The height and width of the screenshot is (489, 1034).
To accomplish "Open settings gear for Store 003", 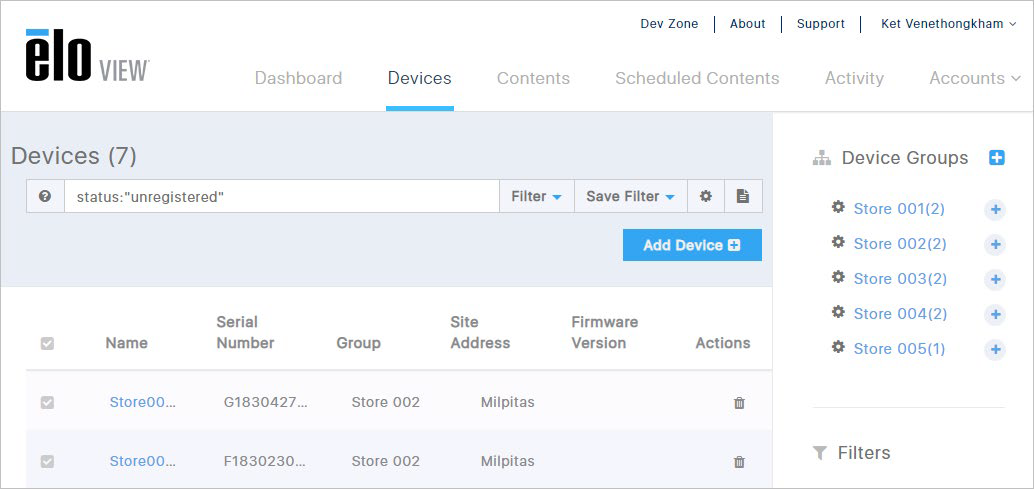I will pos(838,277).
